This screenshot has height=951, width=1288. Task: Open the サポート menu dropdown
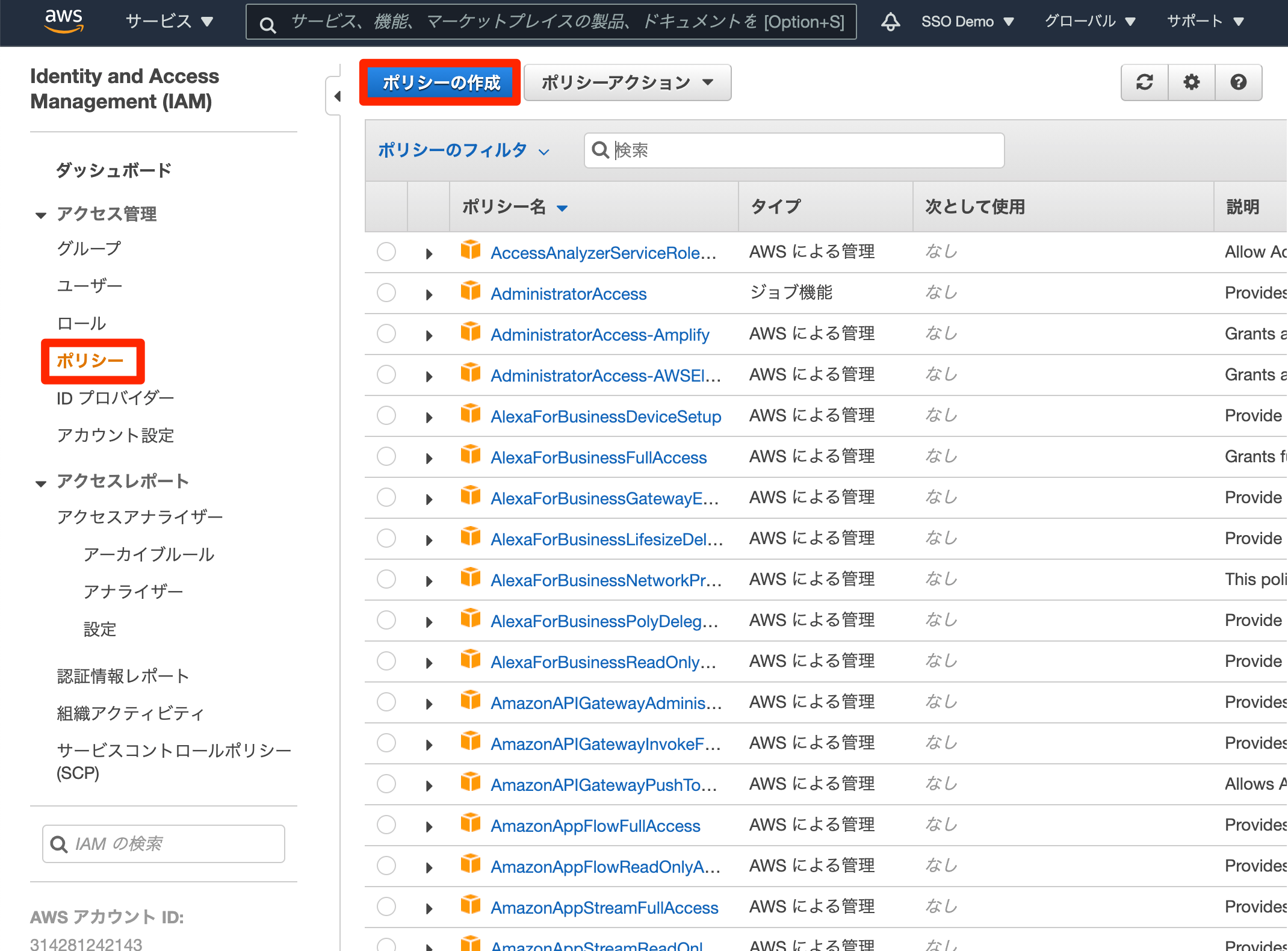[1206, 22]
